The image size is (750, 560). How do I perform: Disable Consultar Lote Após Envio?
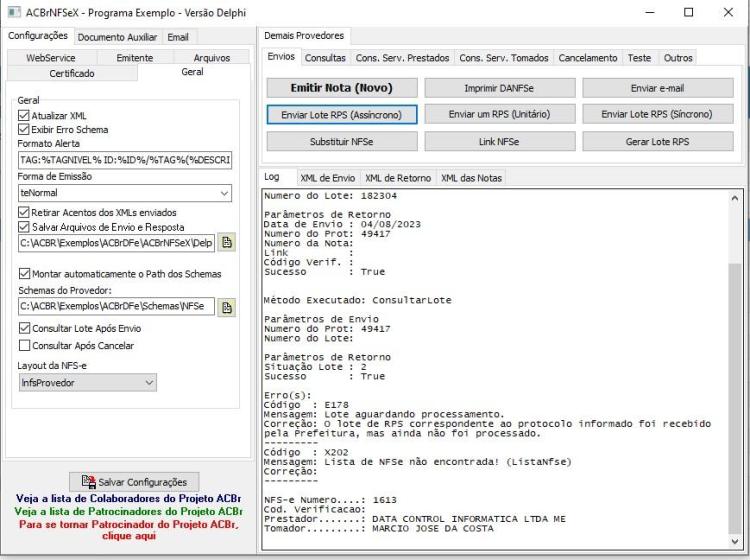pyautogui.click(x=24, y=328)
